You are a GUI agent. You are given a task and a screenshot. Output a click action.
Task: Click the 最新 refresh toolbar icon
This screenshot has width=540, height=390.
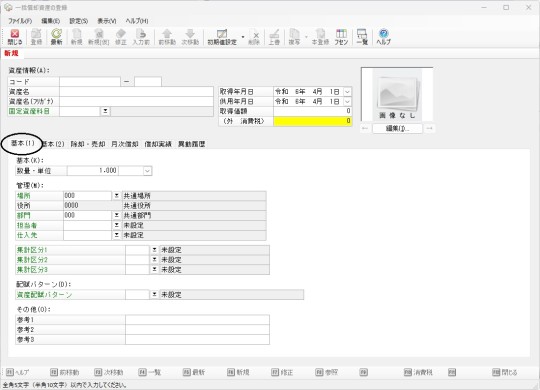(56, 37)
